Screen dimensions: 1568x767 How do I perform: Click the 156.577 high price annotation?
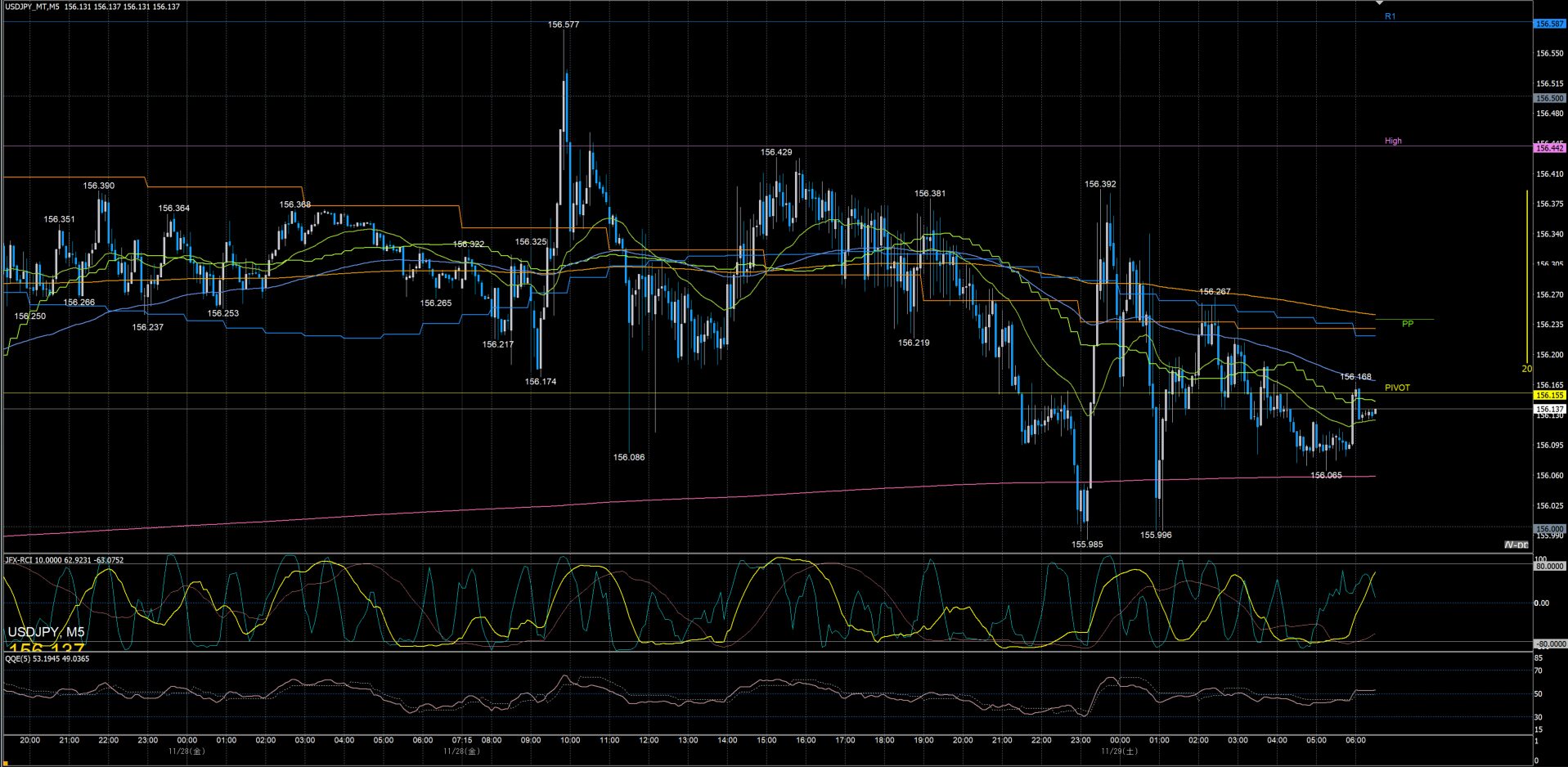(563, 25)
